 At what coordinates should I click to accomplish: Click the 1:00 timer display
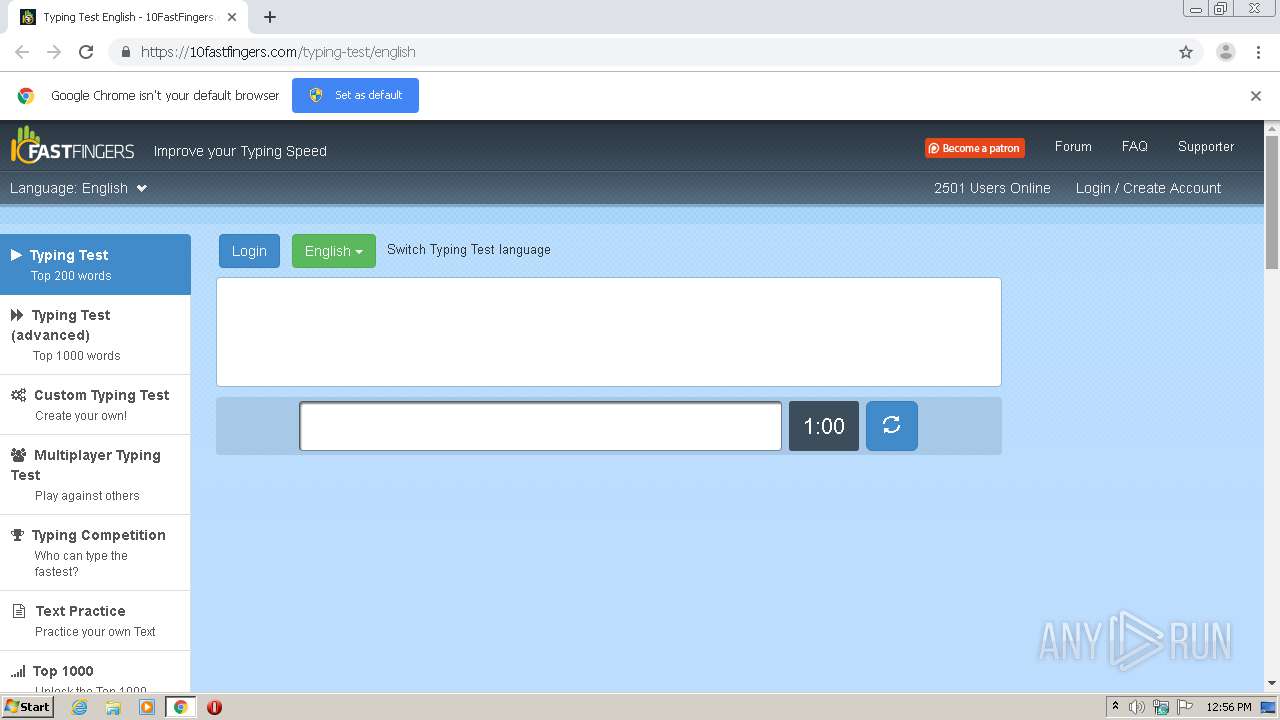pos(824,426)
